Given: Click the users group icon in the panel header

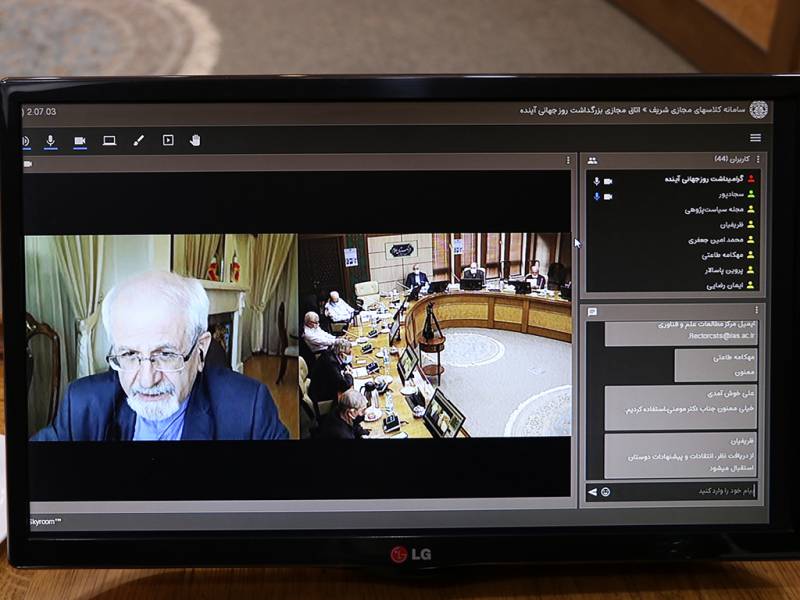Looking at the screenshot, I should point(592,160).
